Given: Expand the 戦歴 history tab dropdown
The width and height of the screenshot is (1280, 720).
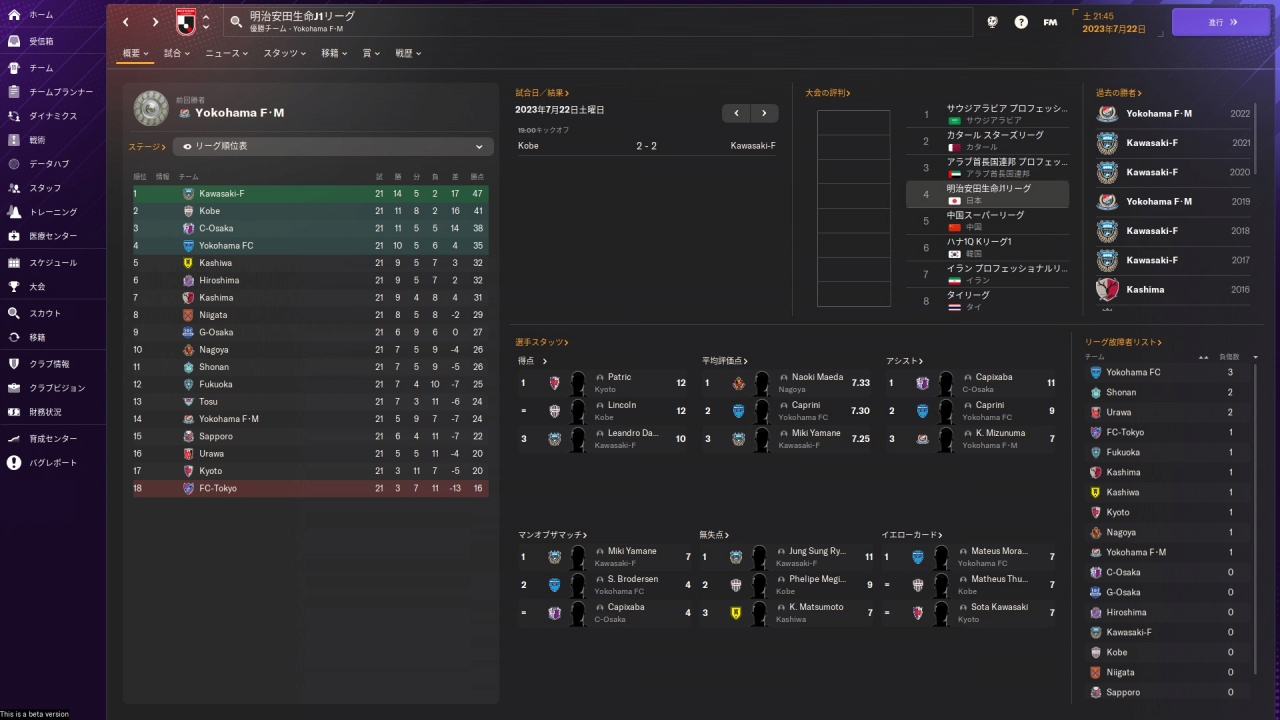Looking at the screenshot, I should (408, 53).
